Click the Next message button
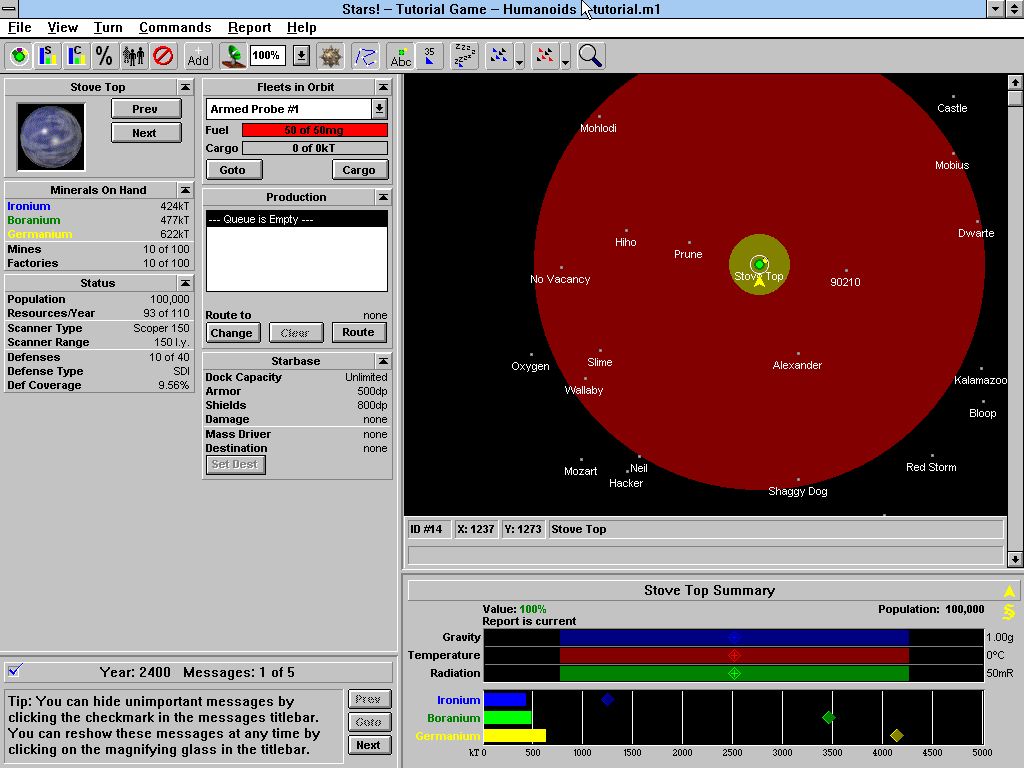 pyautogui.click(x=368, y=745)
